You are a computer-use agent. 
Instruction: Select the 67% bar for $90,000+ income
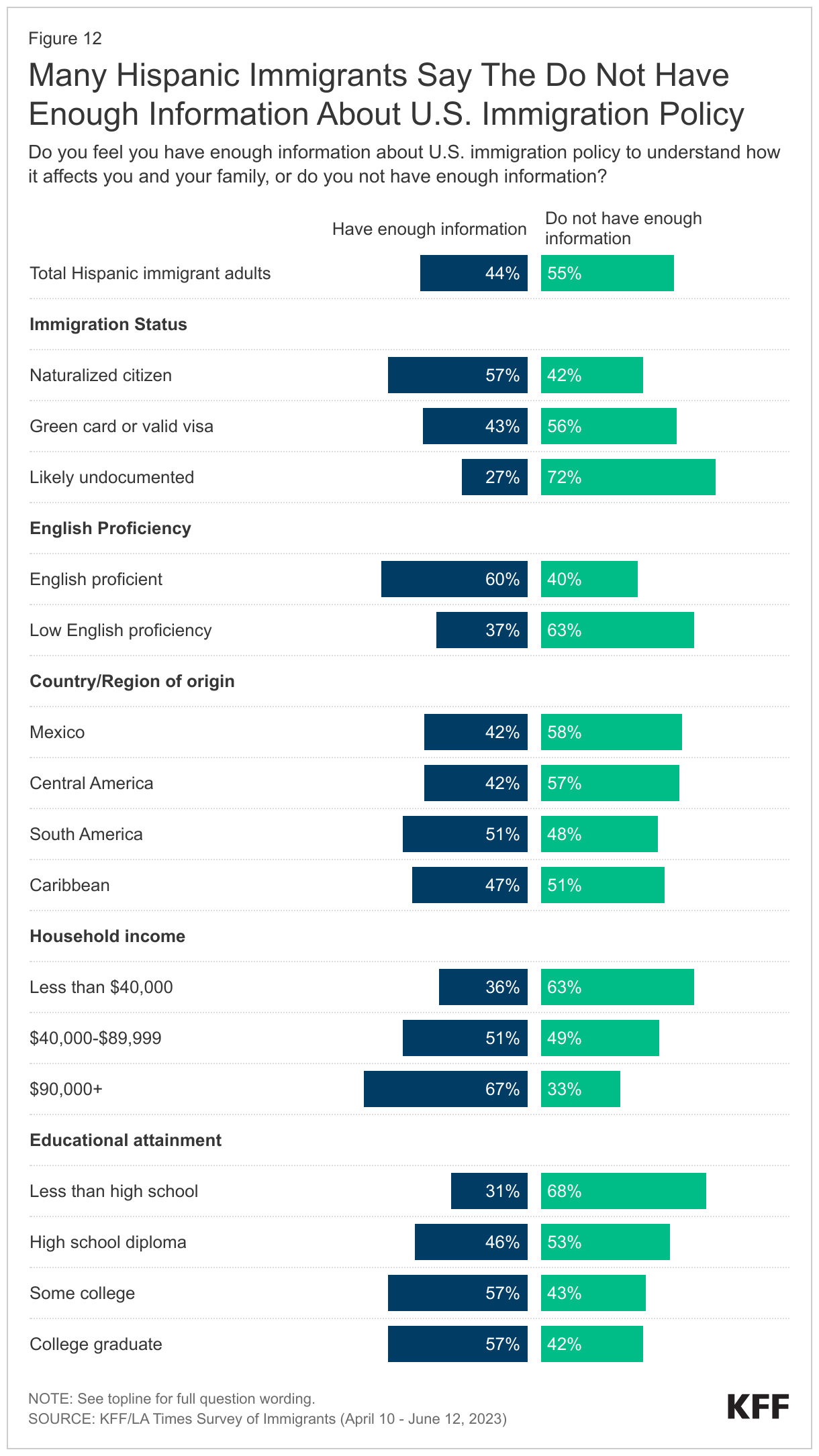click(x=445, y=1089)
